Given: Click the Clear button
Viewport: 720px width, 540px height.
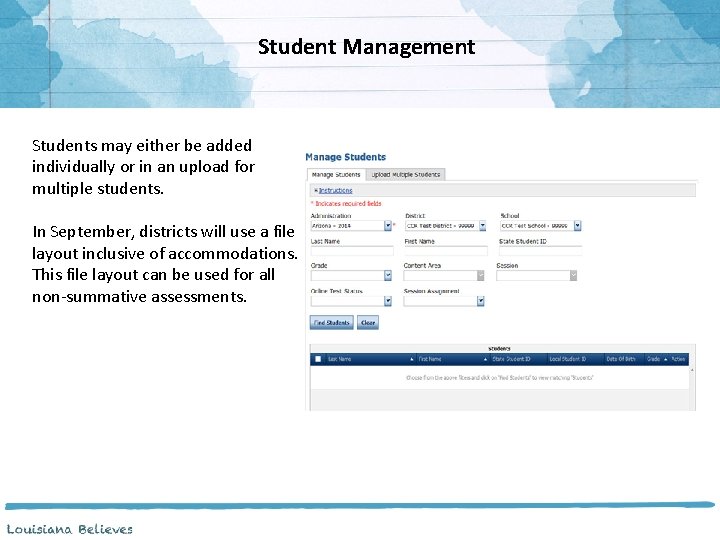Looking at the screenshot, I should [368, 322].
